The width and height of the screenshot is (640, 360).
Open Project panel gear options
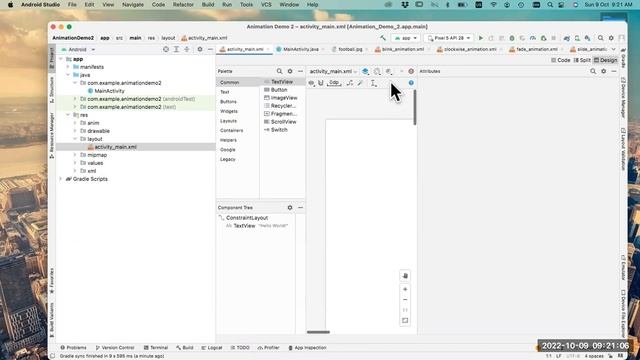pyautogui.click(x=200, y=49)
